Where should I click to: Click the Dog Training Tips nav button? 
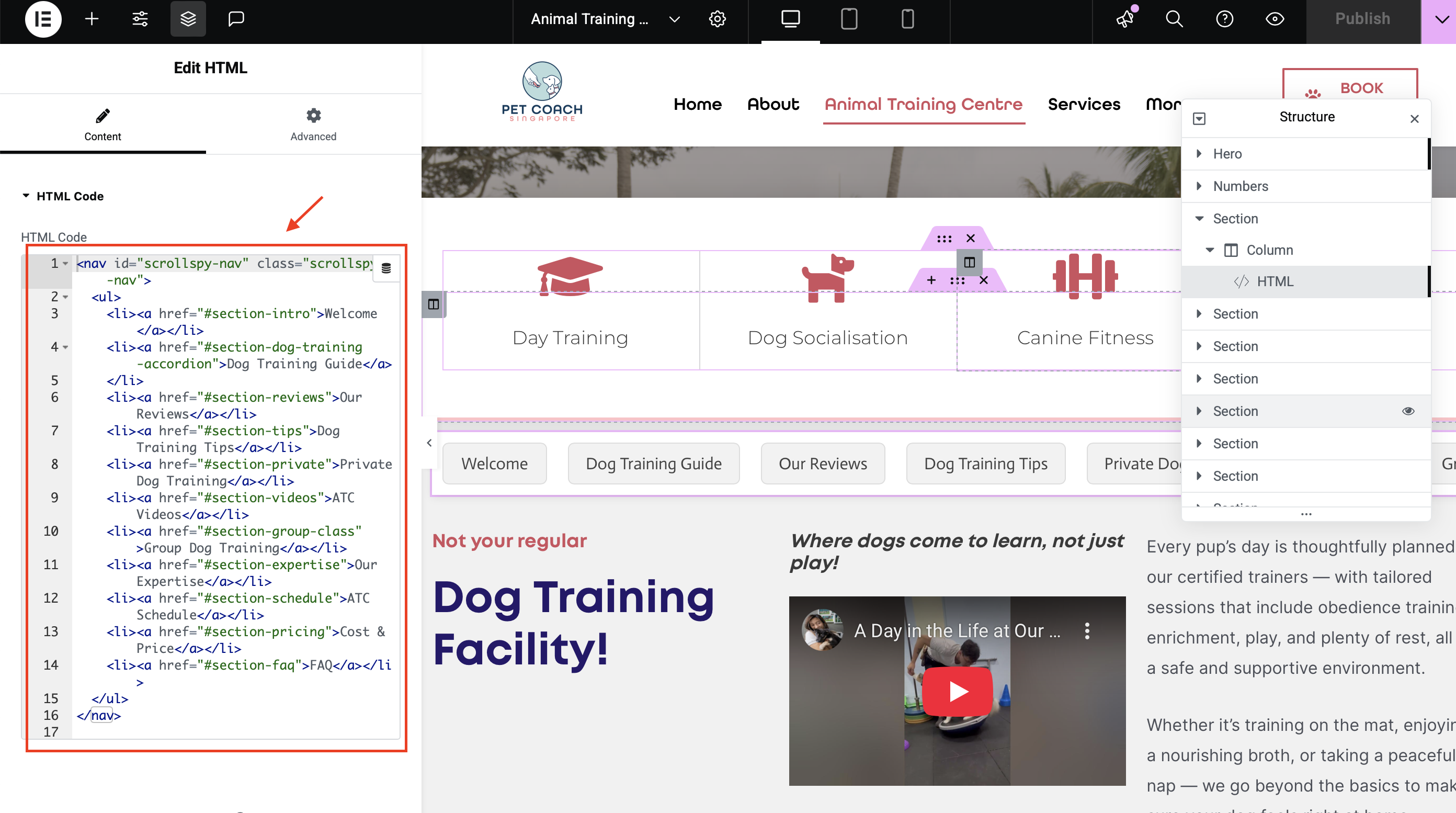coord(986,464)
